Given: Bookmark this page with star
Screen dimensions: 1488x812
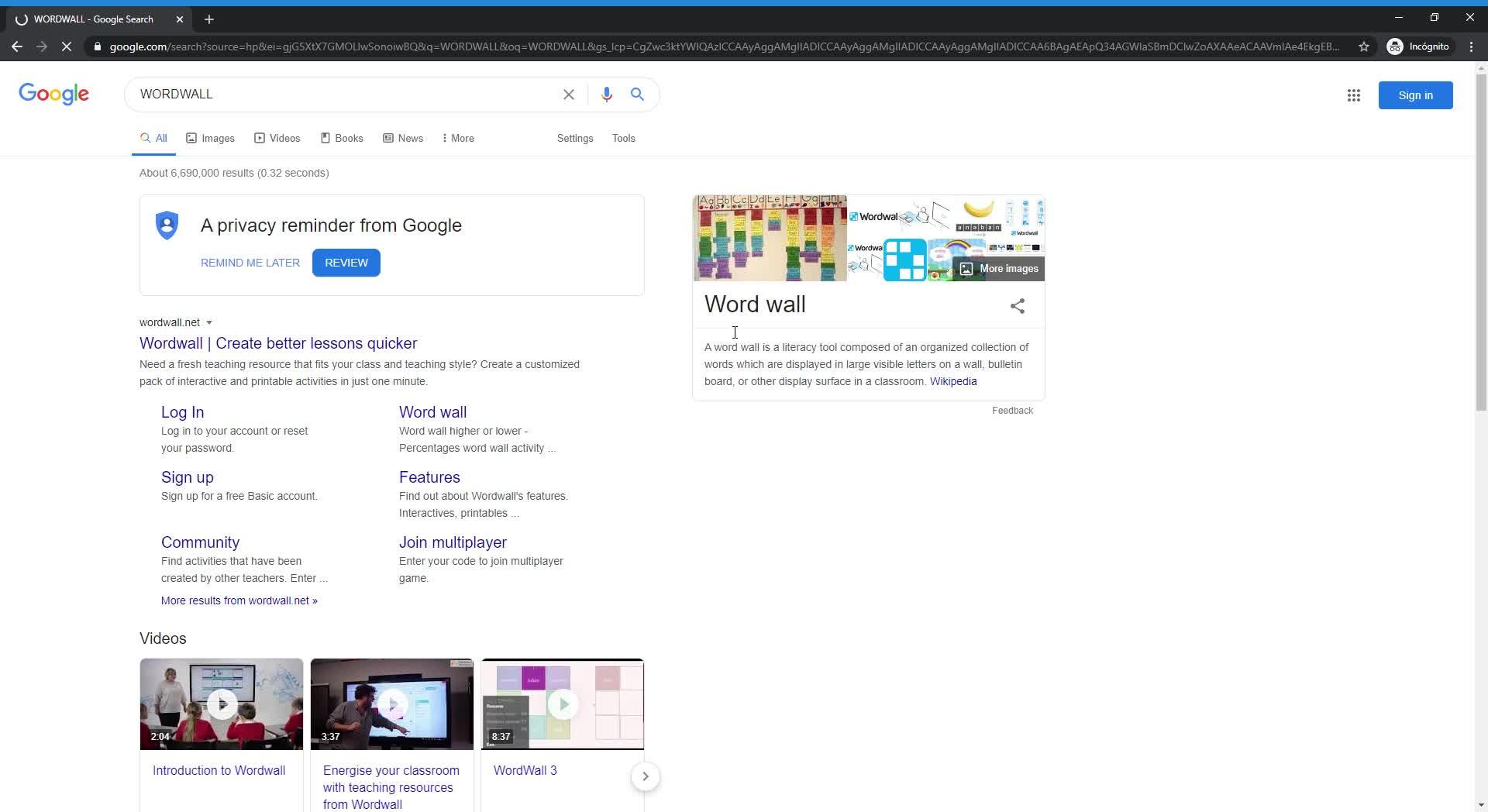Looking at the screenshot, I should (1364, 46).
